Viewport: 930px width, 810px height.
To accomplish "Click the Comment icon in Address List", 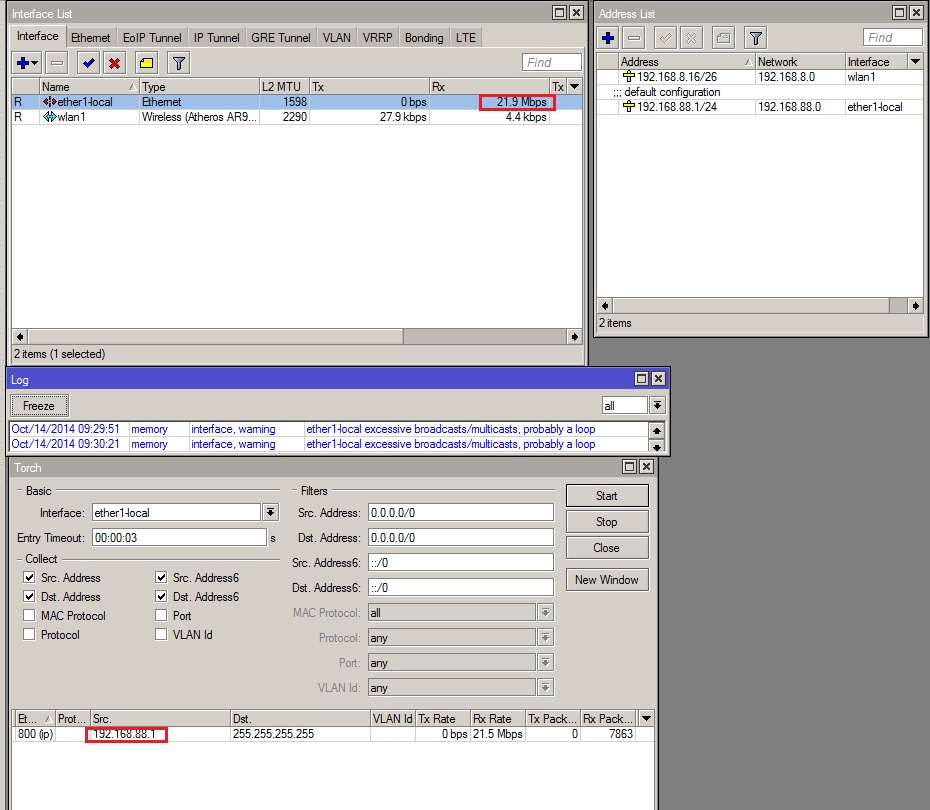I will coord(724,39).
